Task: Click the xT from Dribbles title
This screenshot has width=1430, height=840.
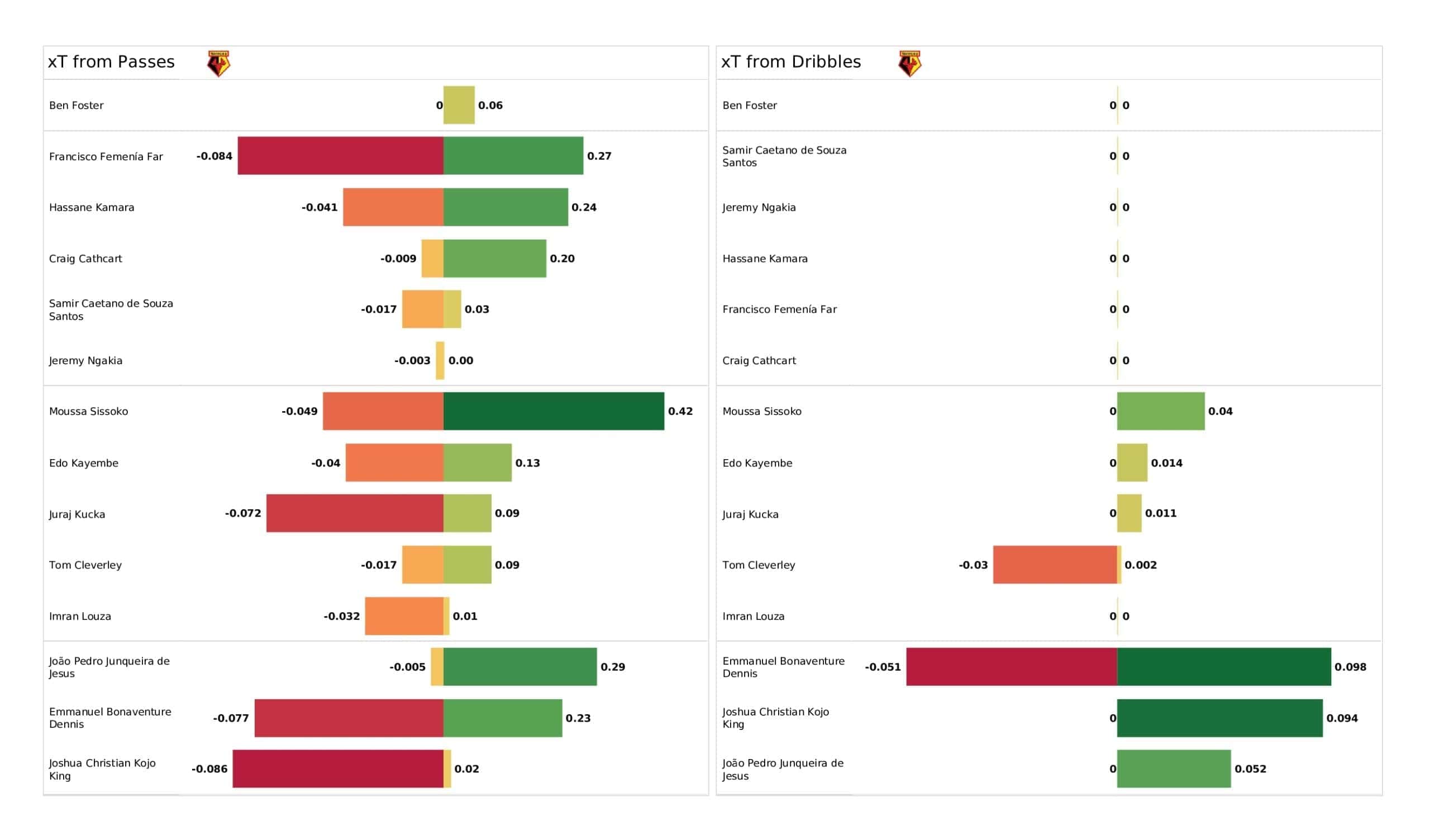Action: point(791,62)
